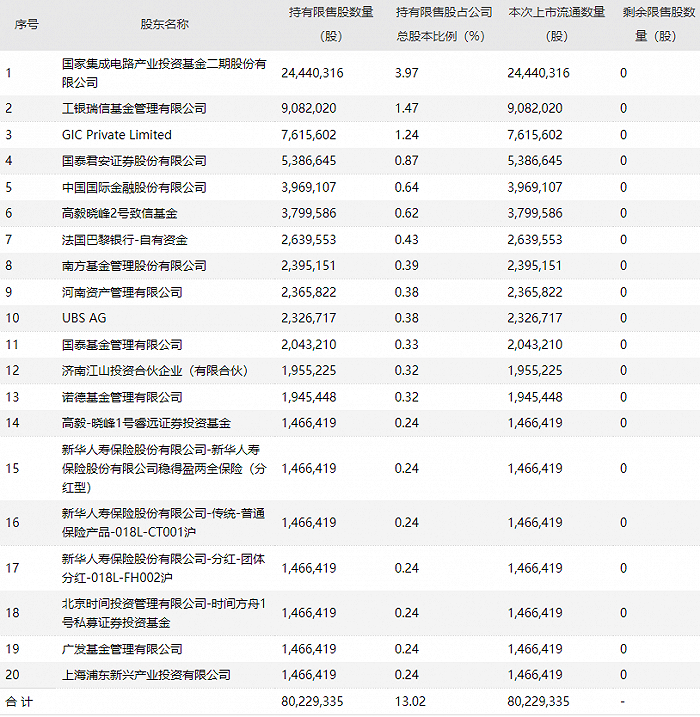The image size is (700, 717).
Task: Click held shares 2,043,210 in row 11
Action: [309, 345]
